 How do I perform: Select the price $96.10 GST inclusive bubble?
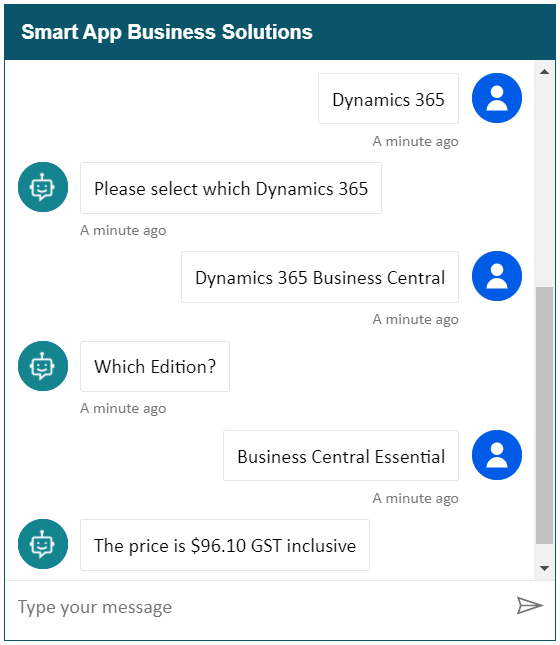pos(225,545)
